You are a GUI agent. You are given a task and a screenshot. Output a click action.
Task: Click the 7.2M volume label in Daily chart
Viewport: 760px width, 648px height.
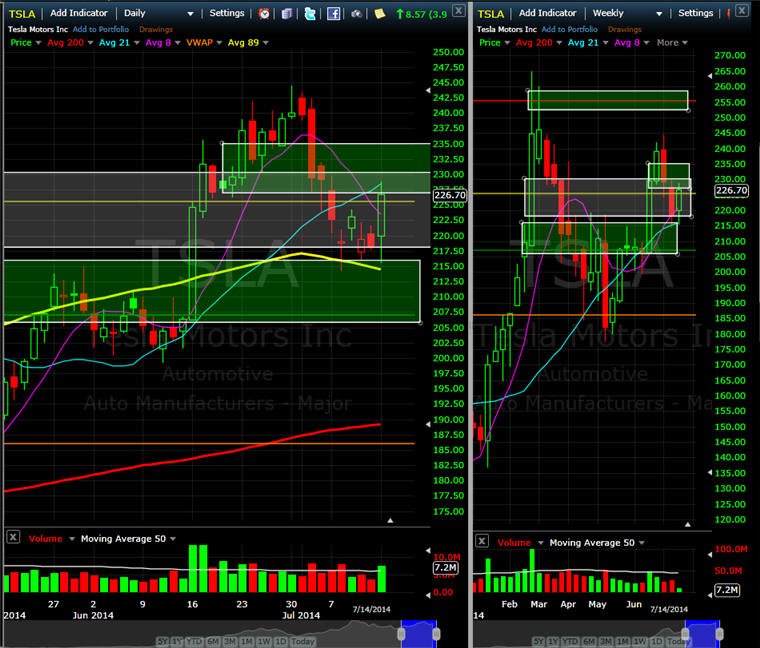(445, 568)
